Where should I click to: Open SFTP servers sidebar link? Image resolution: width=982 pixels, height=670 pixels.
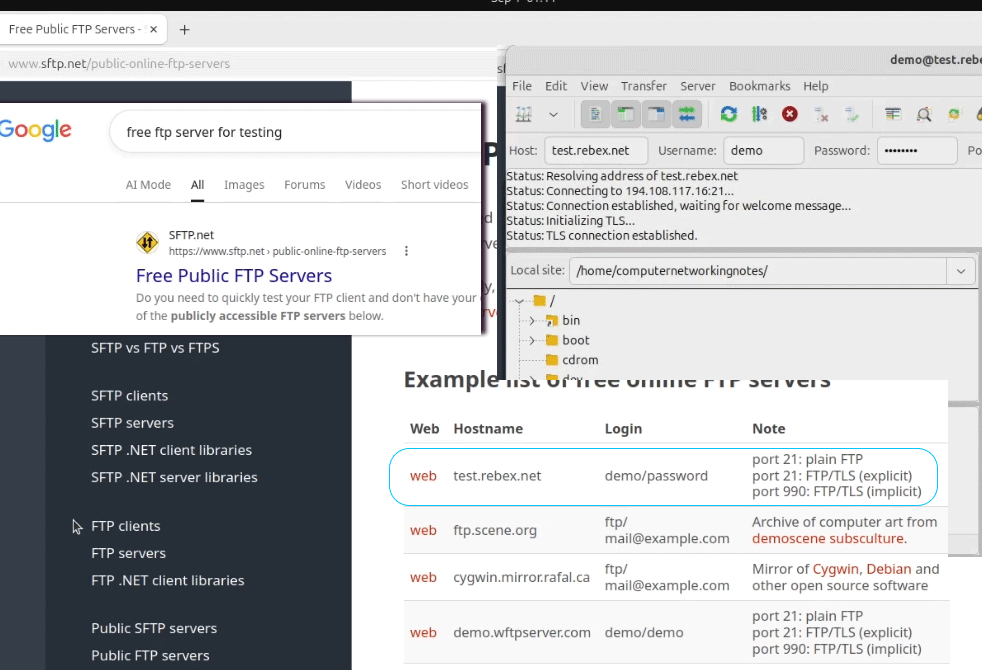point(132,423)
